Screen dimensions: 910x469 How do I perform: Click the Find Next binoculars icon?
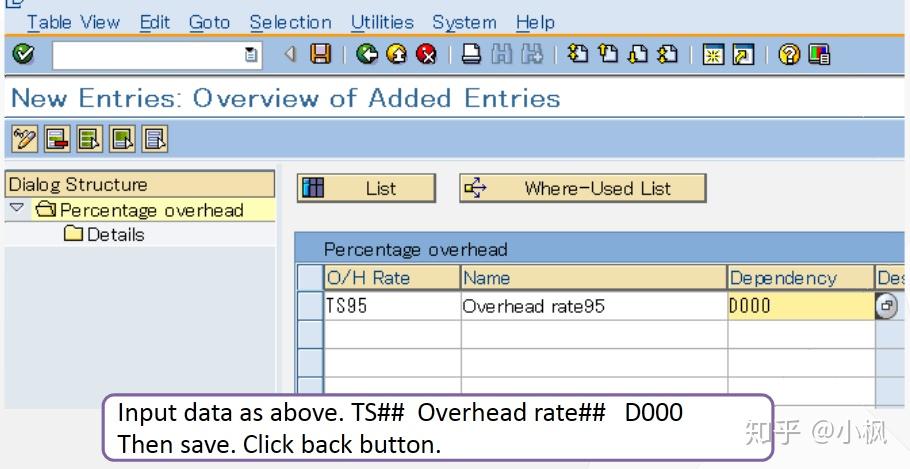point(532,55)
